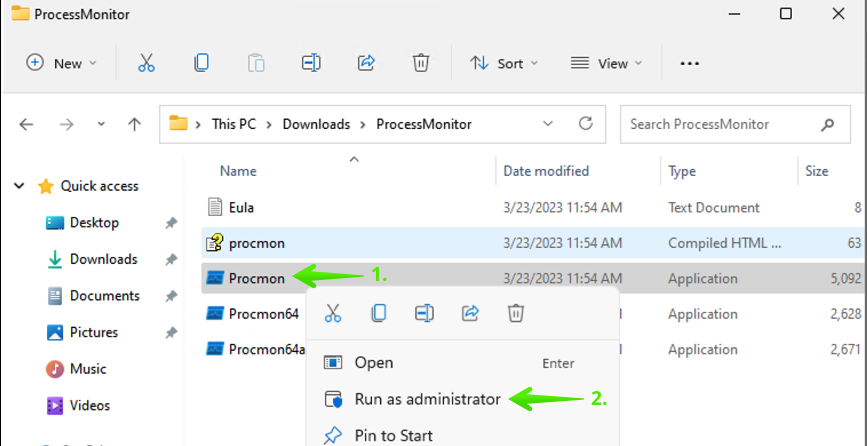
Task: Open Pictures in the sidebar
Action: click(x=94, y=332)
